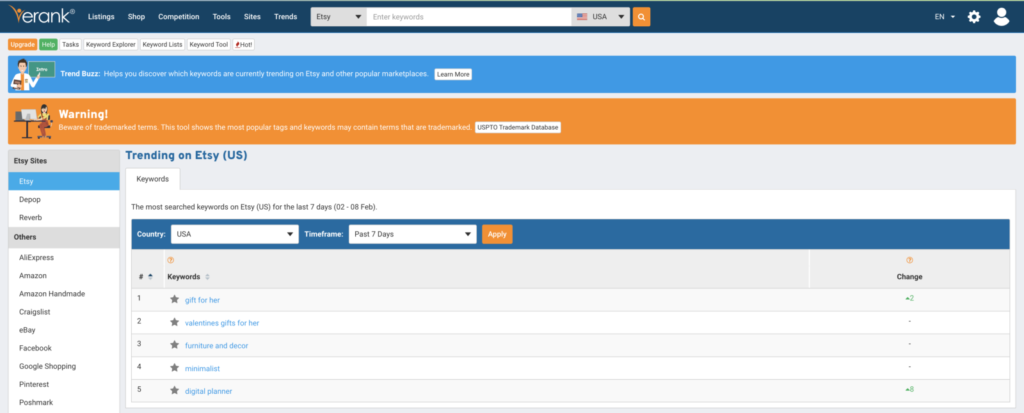1024x413 pixels.
Task: Expand the Country dropdown filter
Action: tap(235, 234)
